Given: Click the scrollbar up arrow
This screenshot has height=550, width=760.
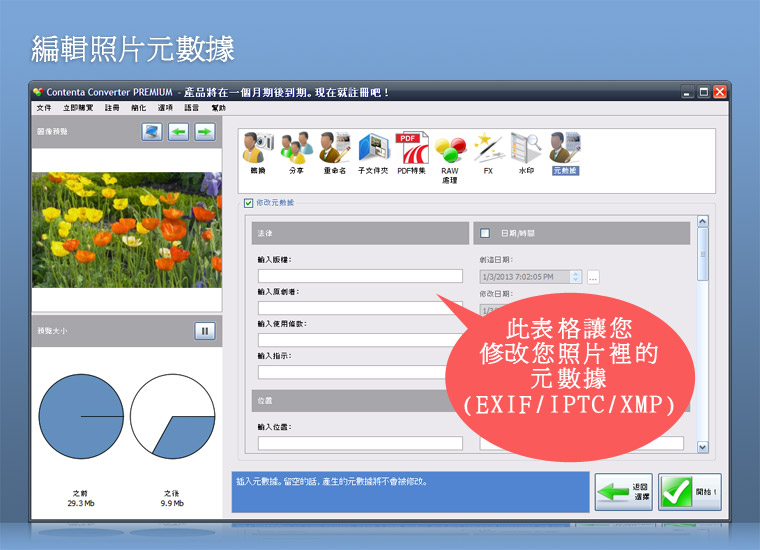Looking at the screenshot, I should (x=703, y=221).
